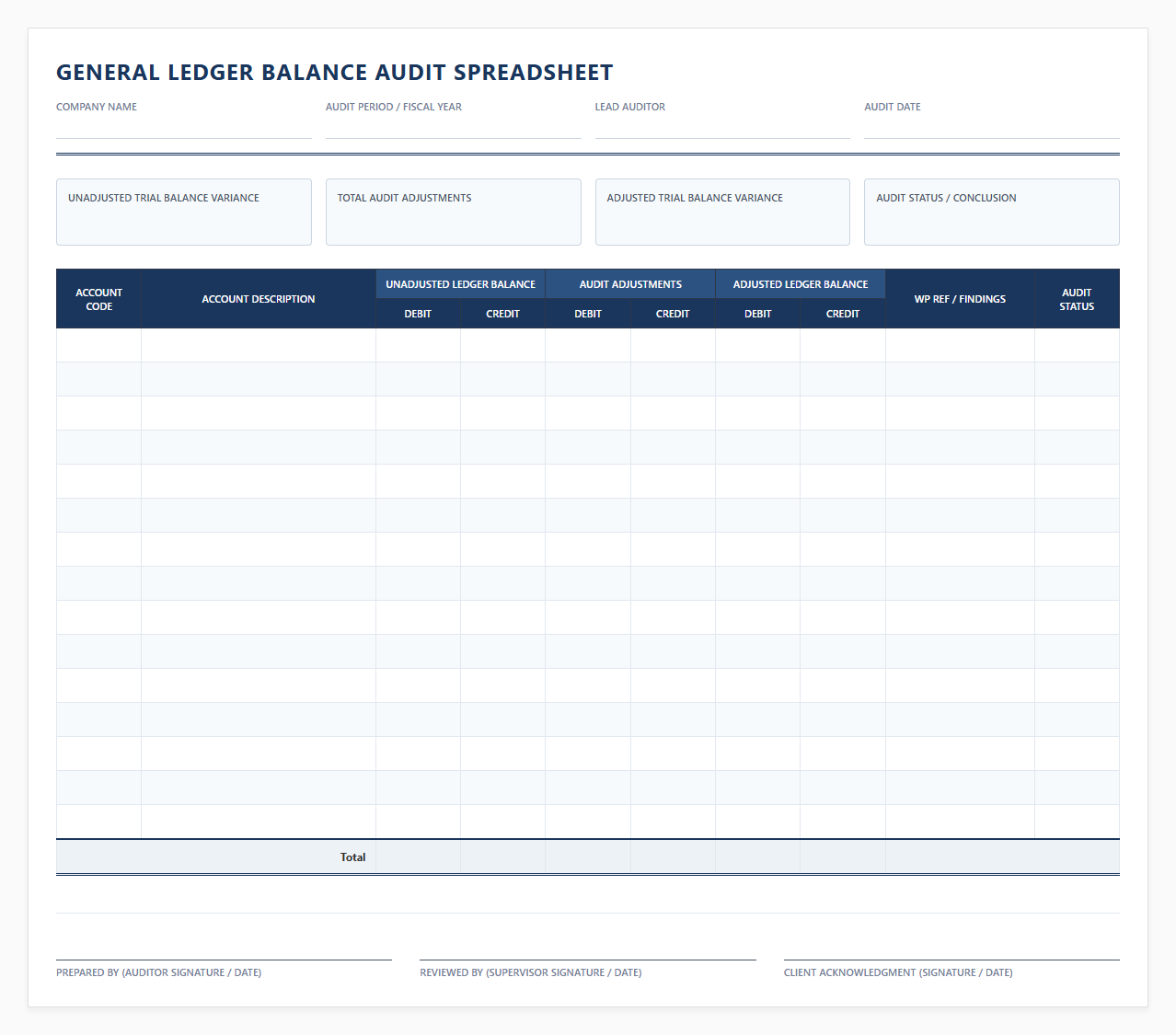The image size is (1176, 1035).
Task: Click the Prepared By signature line
Action: click(x=224, y=960)
